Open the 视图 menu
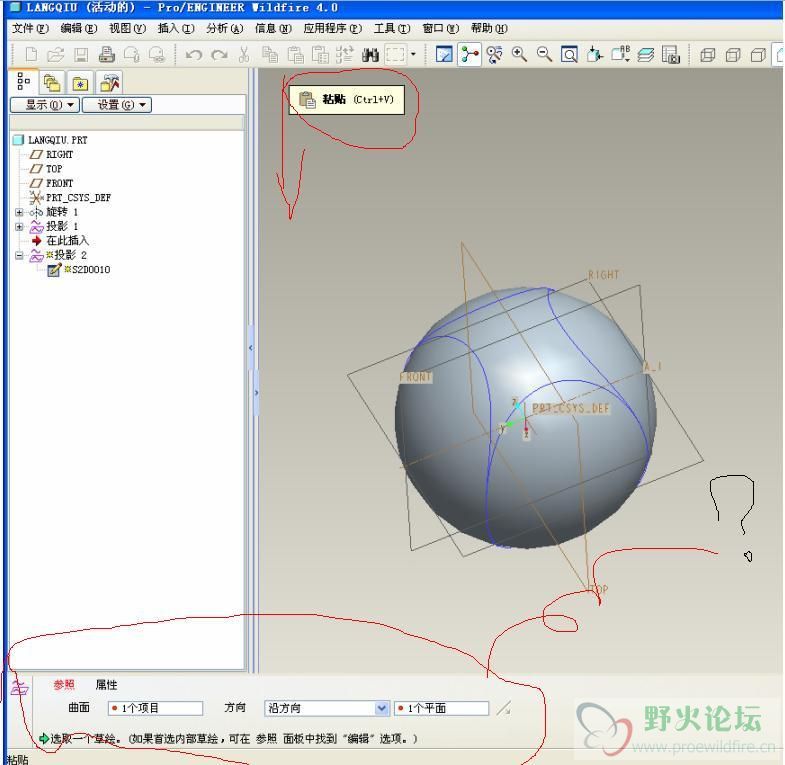This screenshot has height=765, width=785. click(127, 28)
